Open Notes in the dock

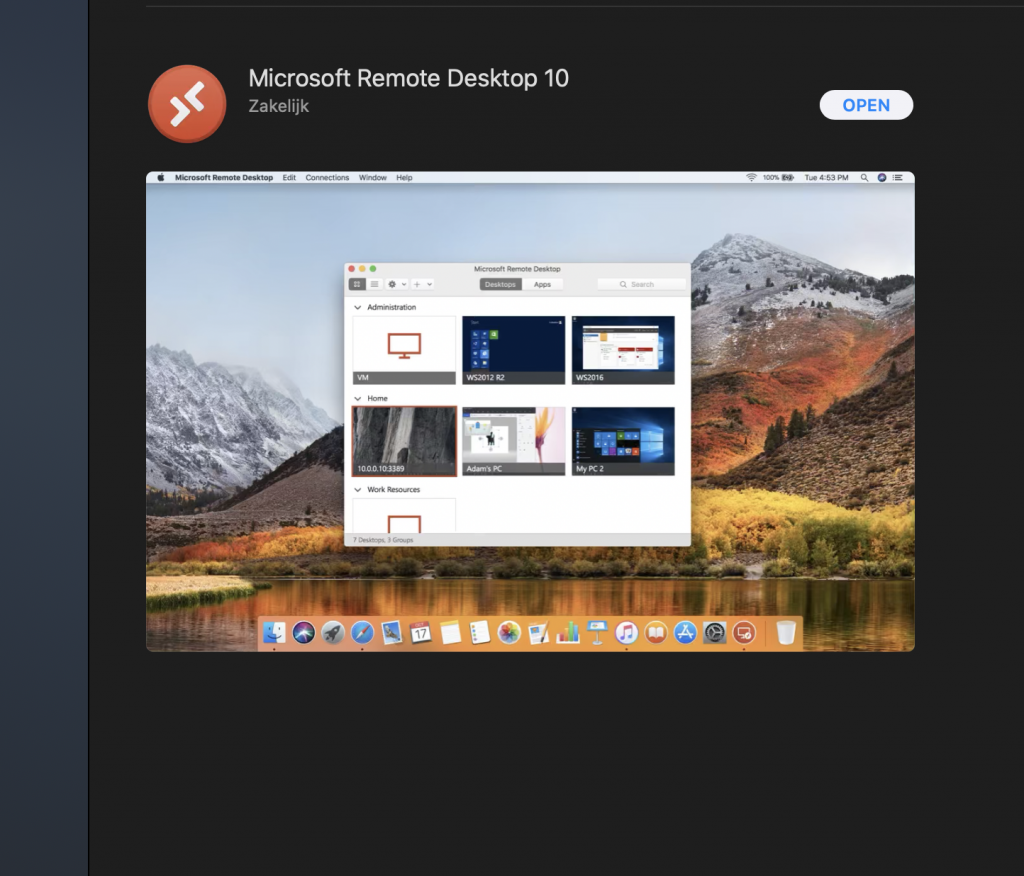coord(451,632)
